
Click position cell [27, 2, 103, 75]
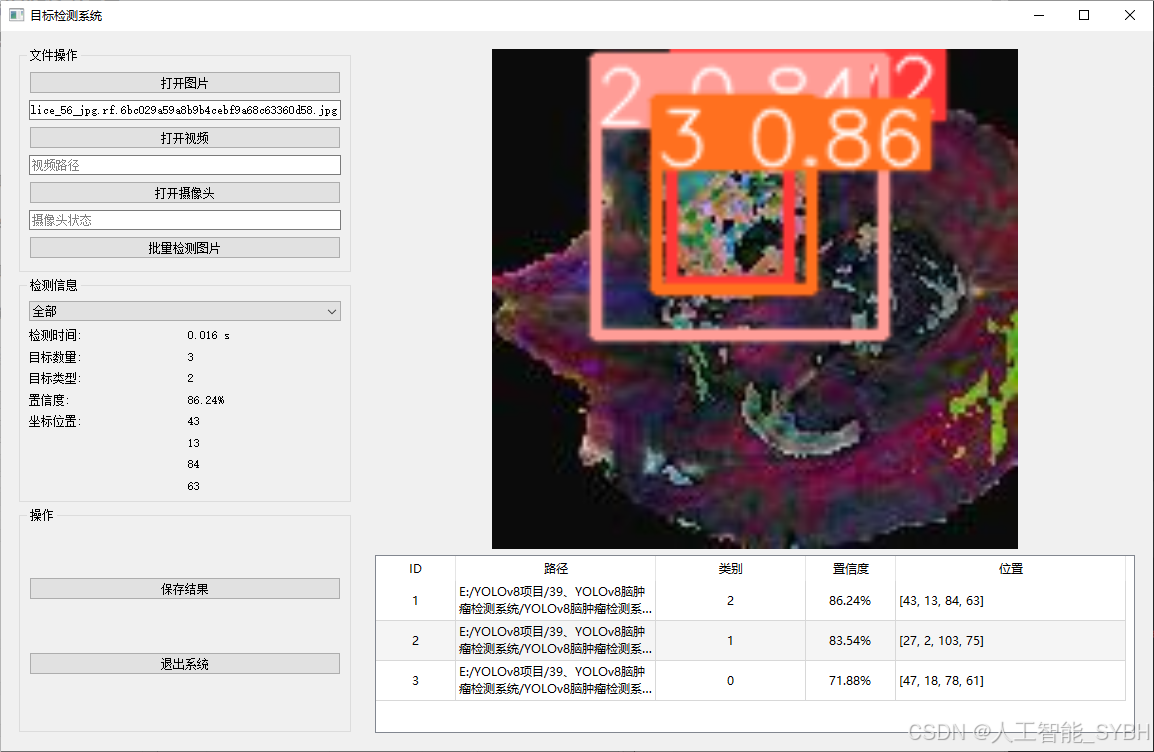(x=1010, y=640)
